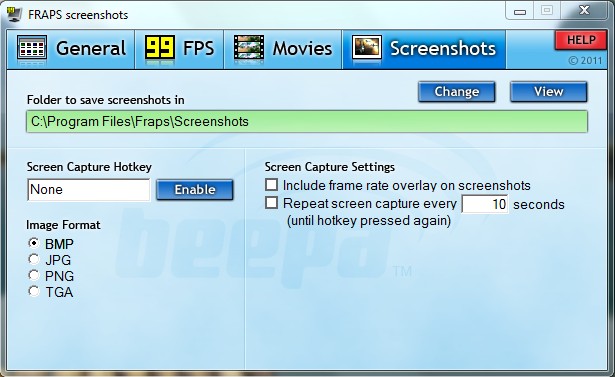Image resolution: width=615 pixels, height=377 pixels.
Task: Click the '© 2011' copyright text
Action: click(x=585, y=60)
